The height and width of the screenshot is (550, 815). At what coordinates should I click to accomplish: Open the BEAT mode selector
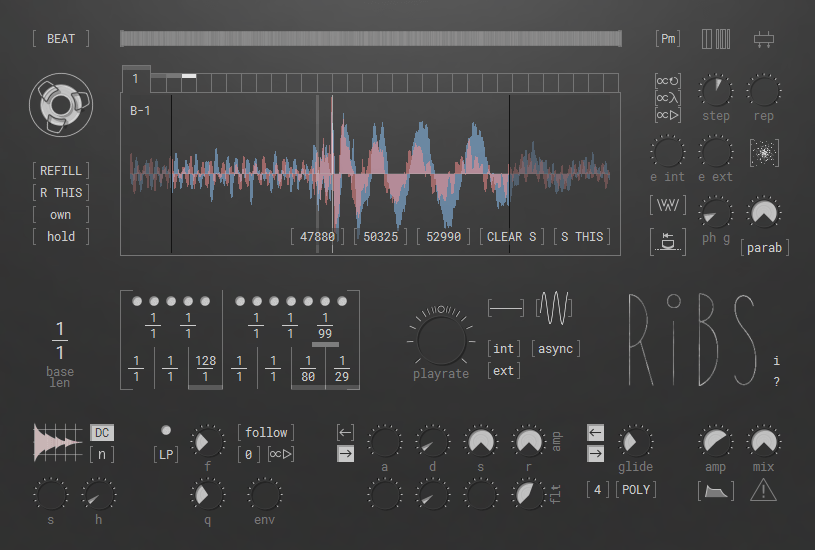tap(60, 39)
